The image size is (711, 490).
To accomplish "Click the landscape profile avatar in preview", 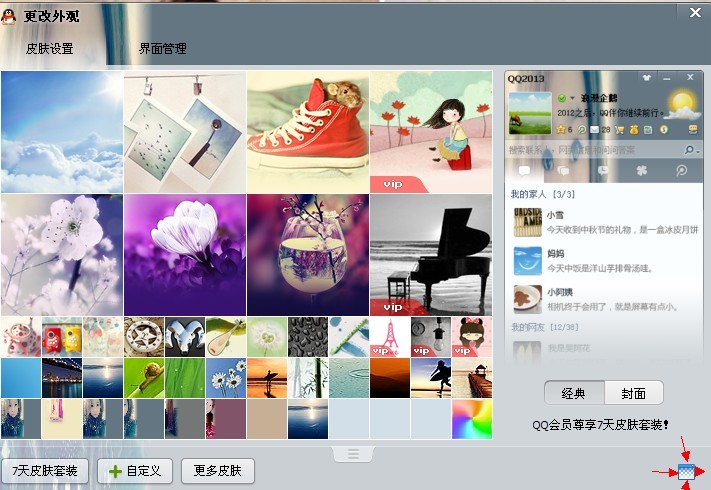I will (x=530, y=113).
